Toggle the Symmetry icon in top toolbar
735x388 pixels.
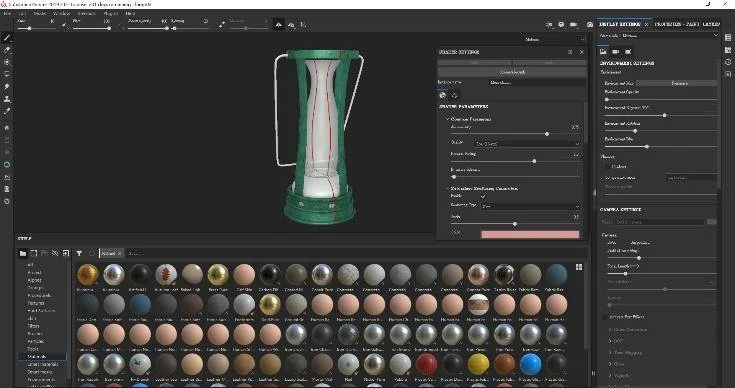[279, 24]
